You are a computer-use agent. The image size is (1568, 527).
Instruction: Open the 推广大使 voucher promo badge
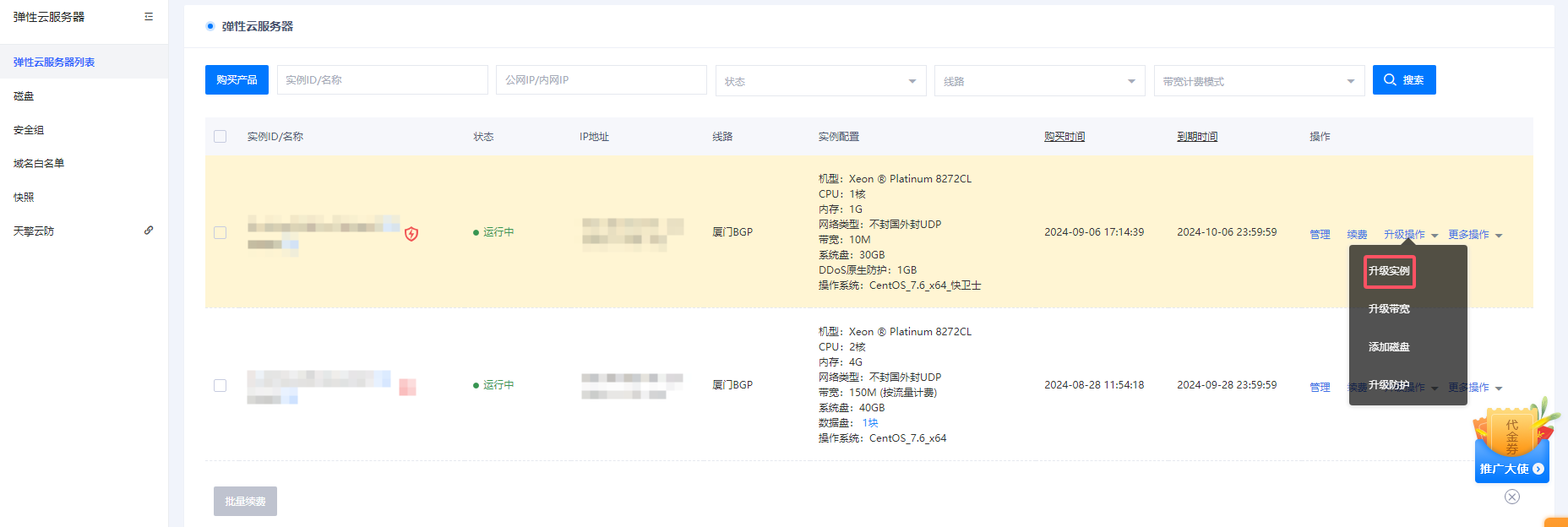pos(1511,445)
